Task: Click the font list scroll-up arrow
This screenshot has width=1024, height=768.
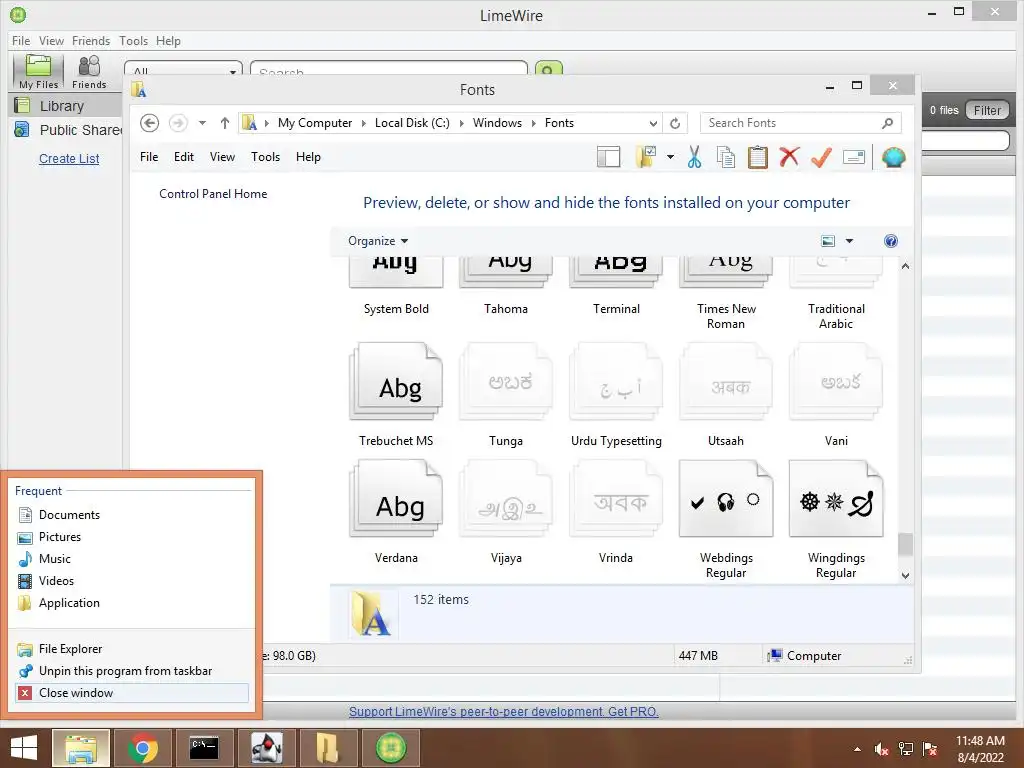Action: 905,266
